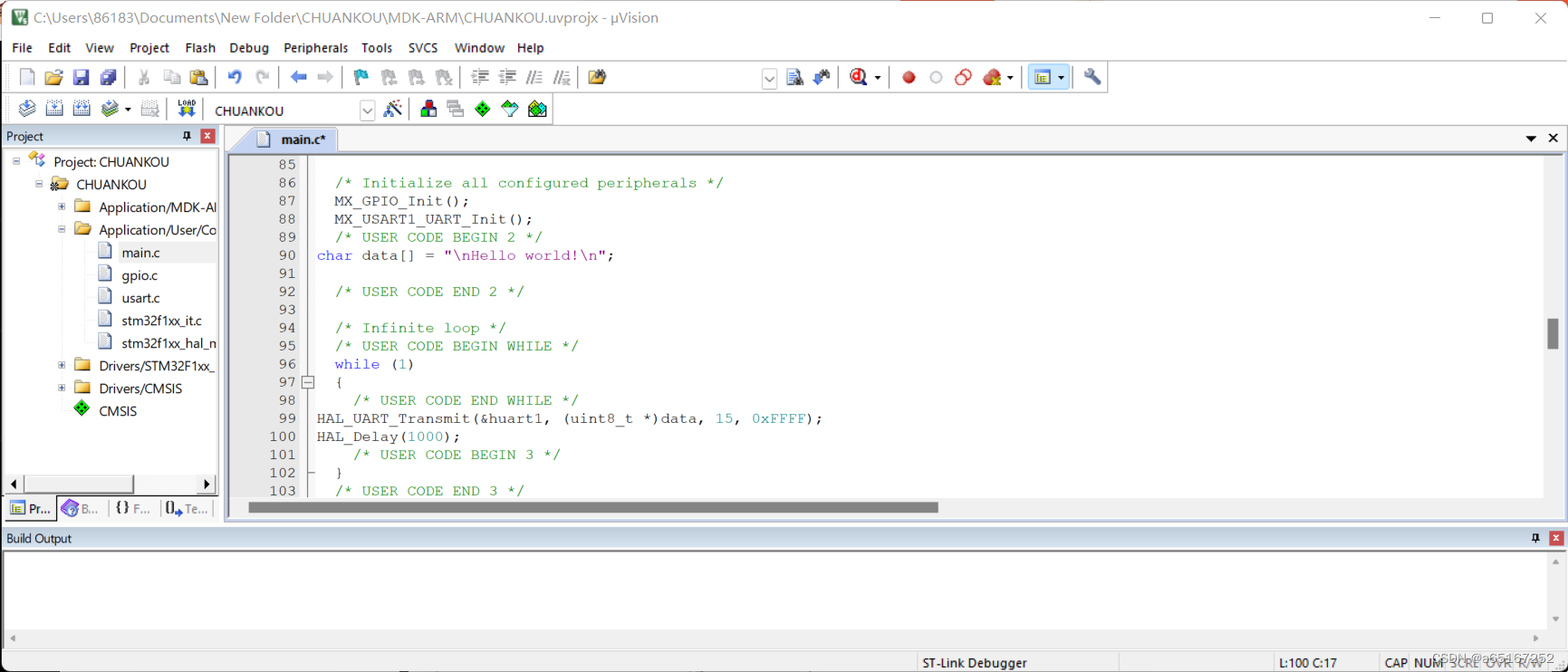The width and height of the screenshot is (1568, 672).
Task: Open a file with the folder icon
Action: pos(53,78)
